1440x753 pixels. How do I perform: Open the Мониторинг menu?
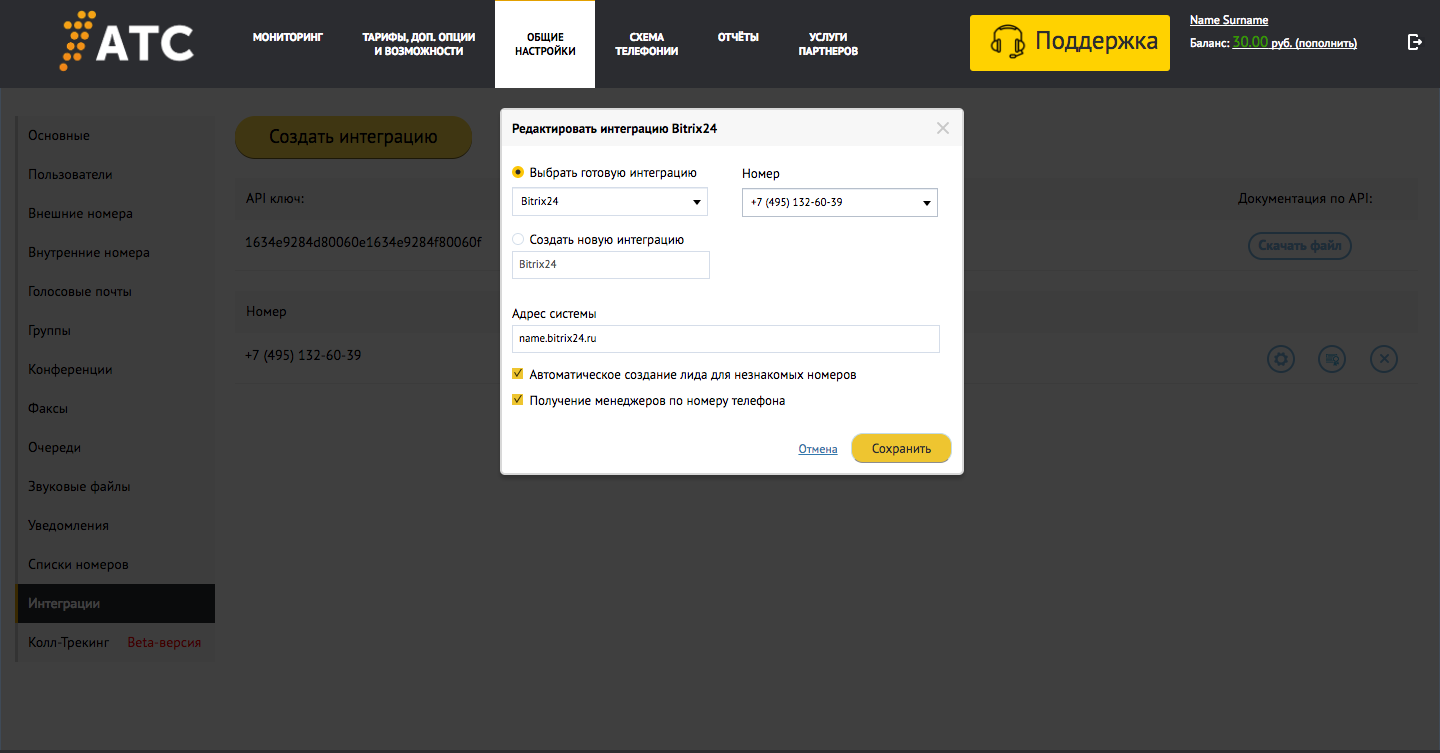tap(289, 37)
